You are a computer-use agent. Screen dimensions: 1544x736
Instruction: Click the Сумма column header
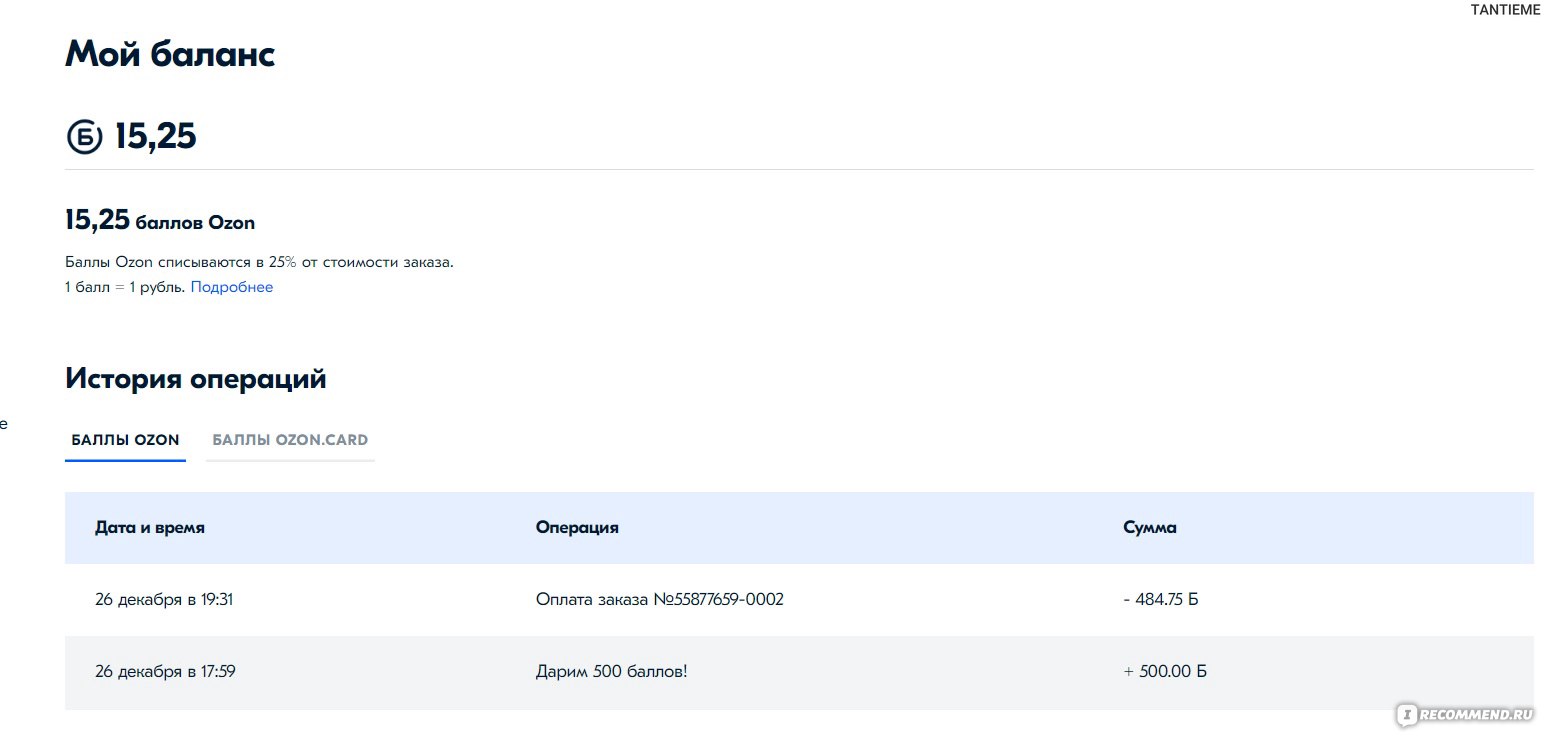point(1150,528)
